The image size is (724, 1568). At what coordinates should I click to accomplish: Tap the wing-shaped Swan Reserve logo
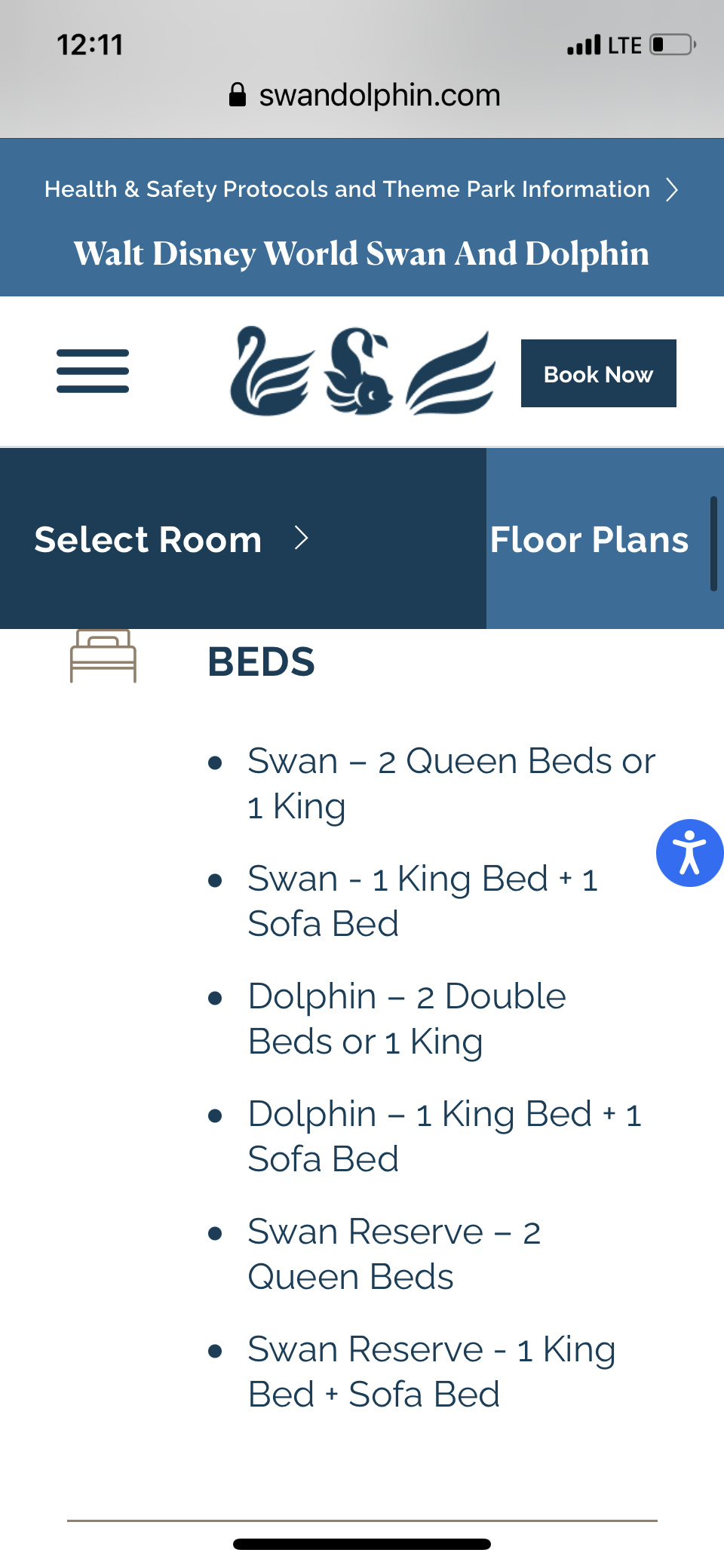[x=451, y=374]
